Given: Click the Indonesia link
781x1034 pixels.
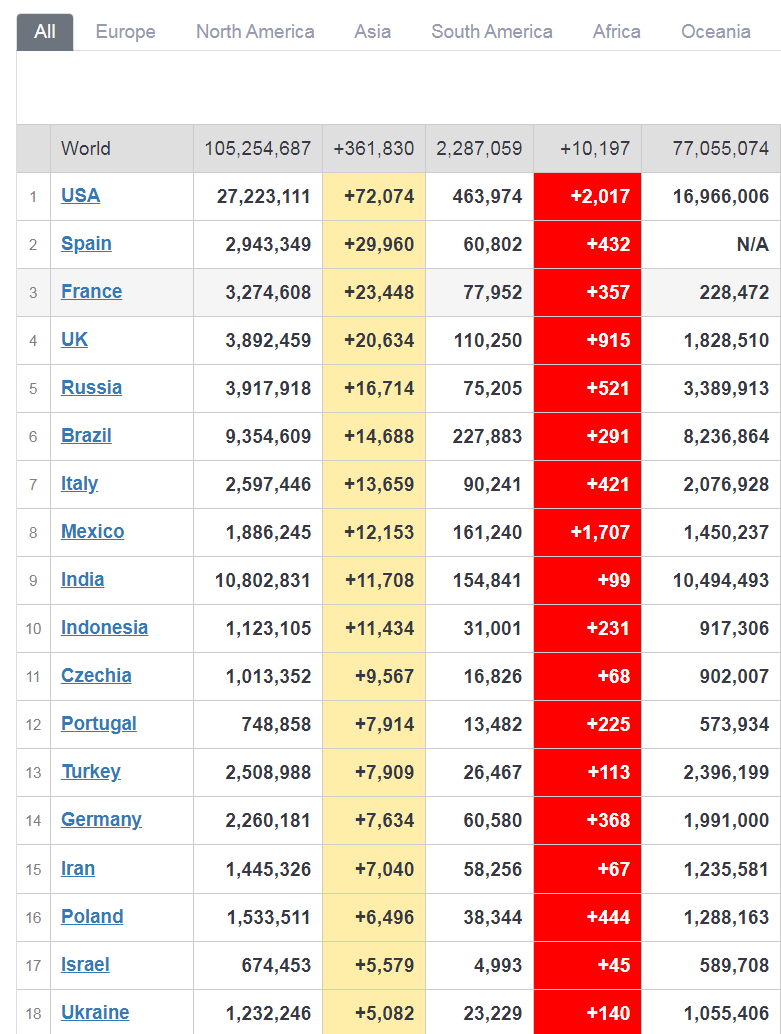Looking at the screenshot, I should pyautogui.click(x=104, y=628).
